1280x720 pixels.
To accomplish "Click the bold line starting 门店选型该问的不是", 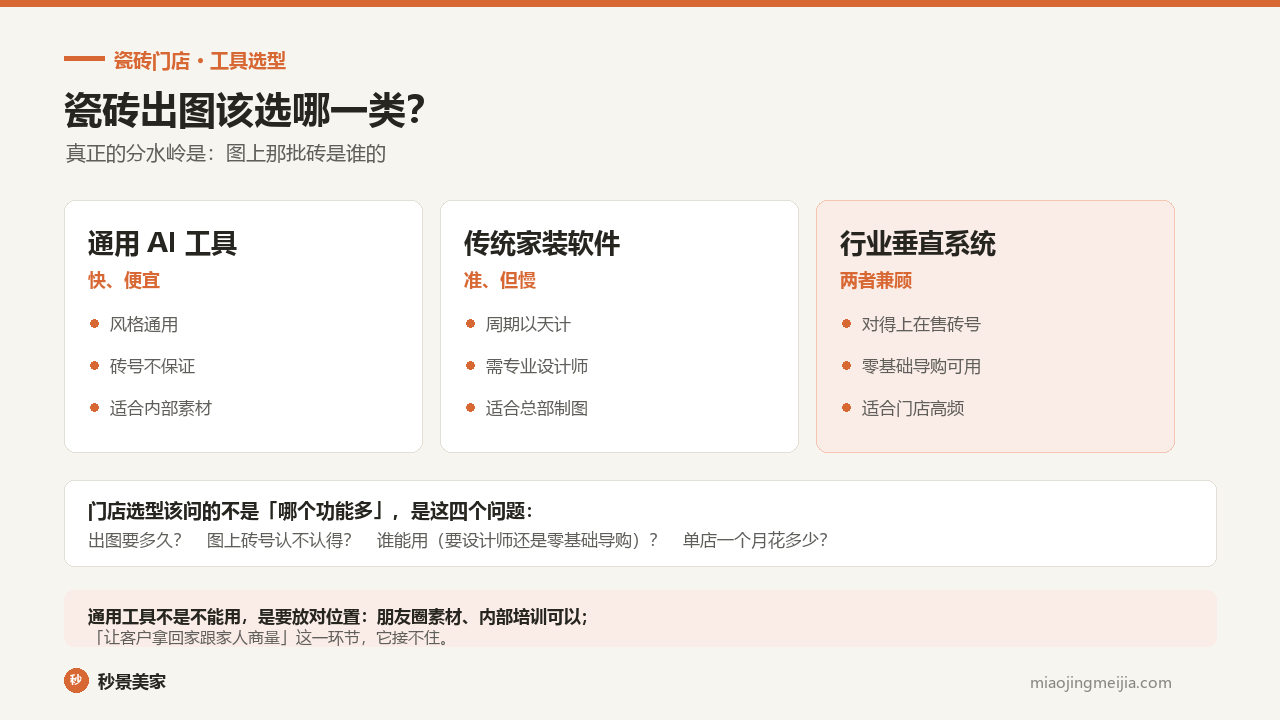I will 310,512.
